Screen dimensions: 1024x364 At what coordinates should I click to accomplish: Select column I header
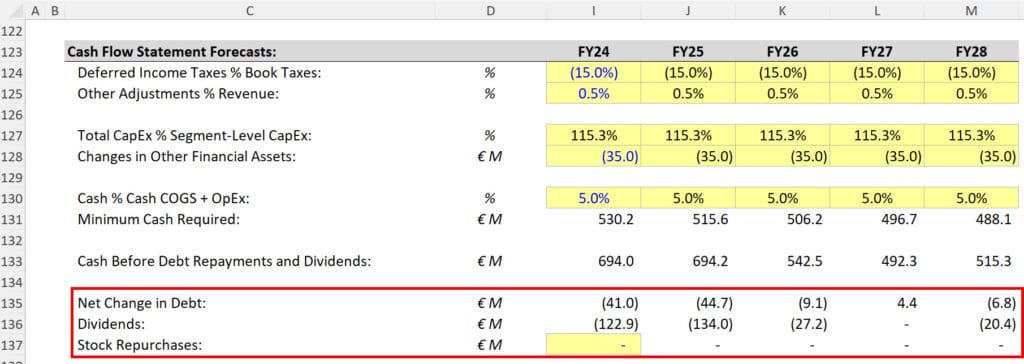click(x=594, y=10)
